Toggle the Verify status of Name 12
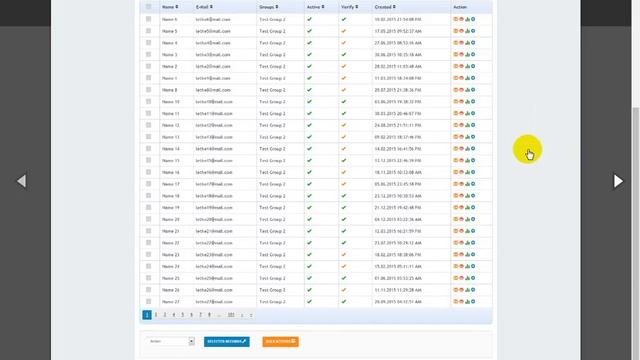 coord(344,125)
